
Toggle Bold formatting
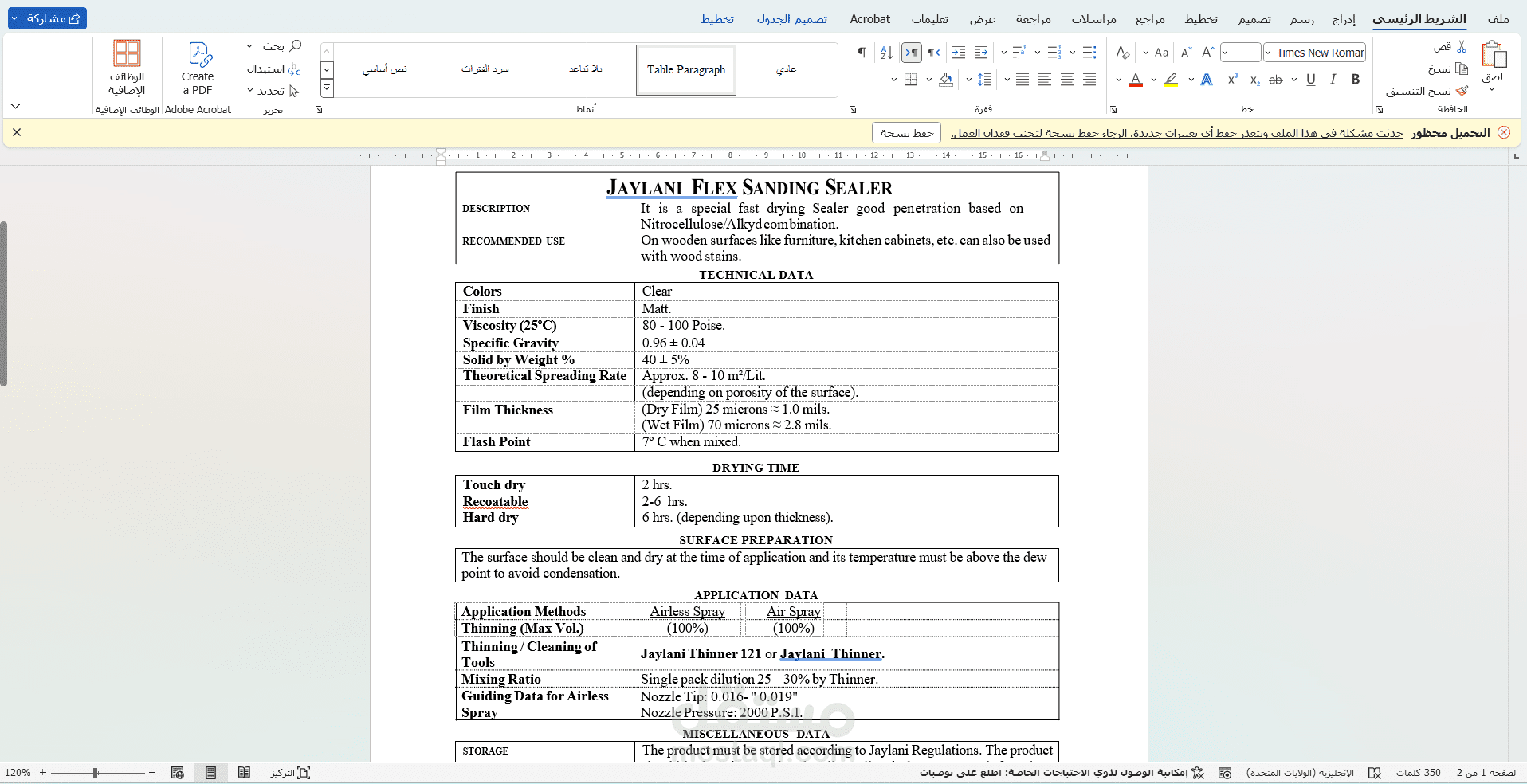click(x=1356, y=80)
